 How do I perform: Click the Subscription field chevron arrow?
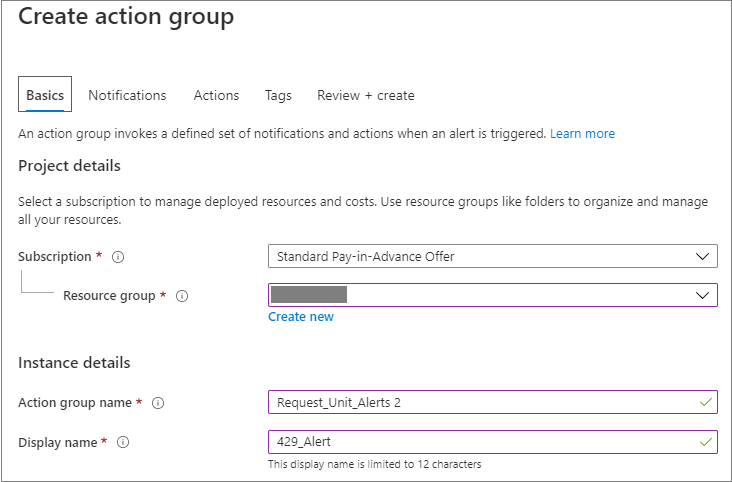(x=702, y=257)
